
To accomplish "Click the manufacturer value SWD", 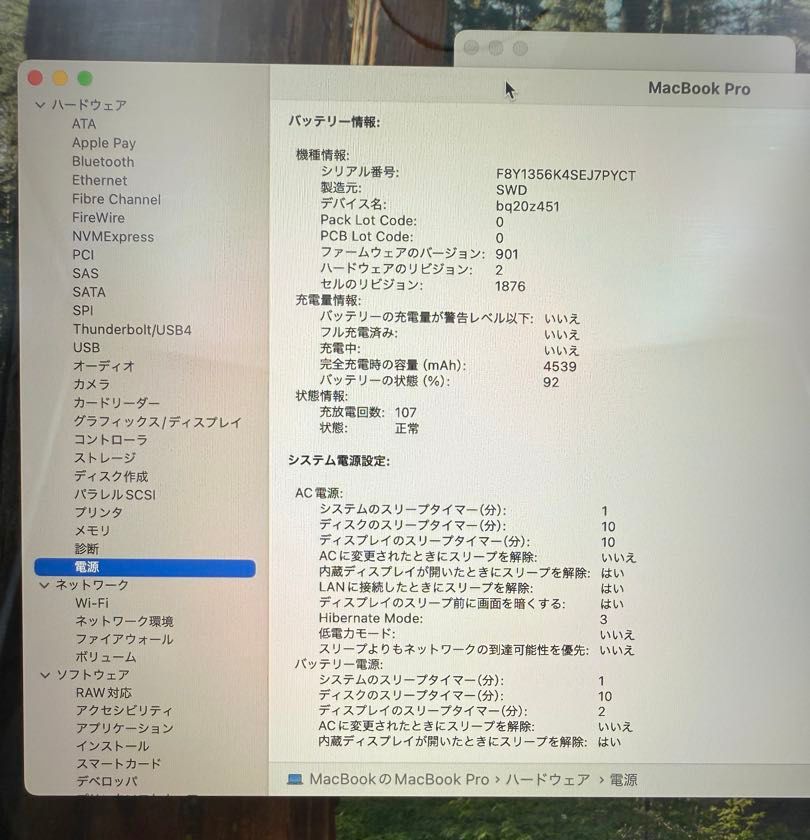I will (512, 190).
